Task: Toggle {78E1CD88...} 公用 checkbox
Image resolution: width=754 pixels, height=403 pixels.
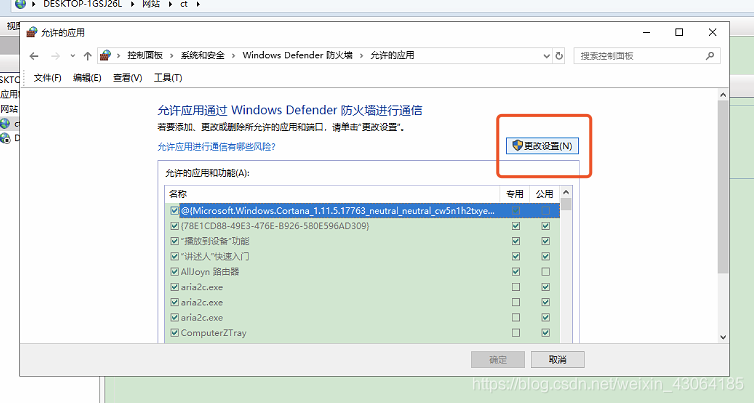Action: click(x=545, y=226)
